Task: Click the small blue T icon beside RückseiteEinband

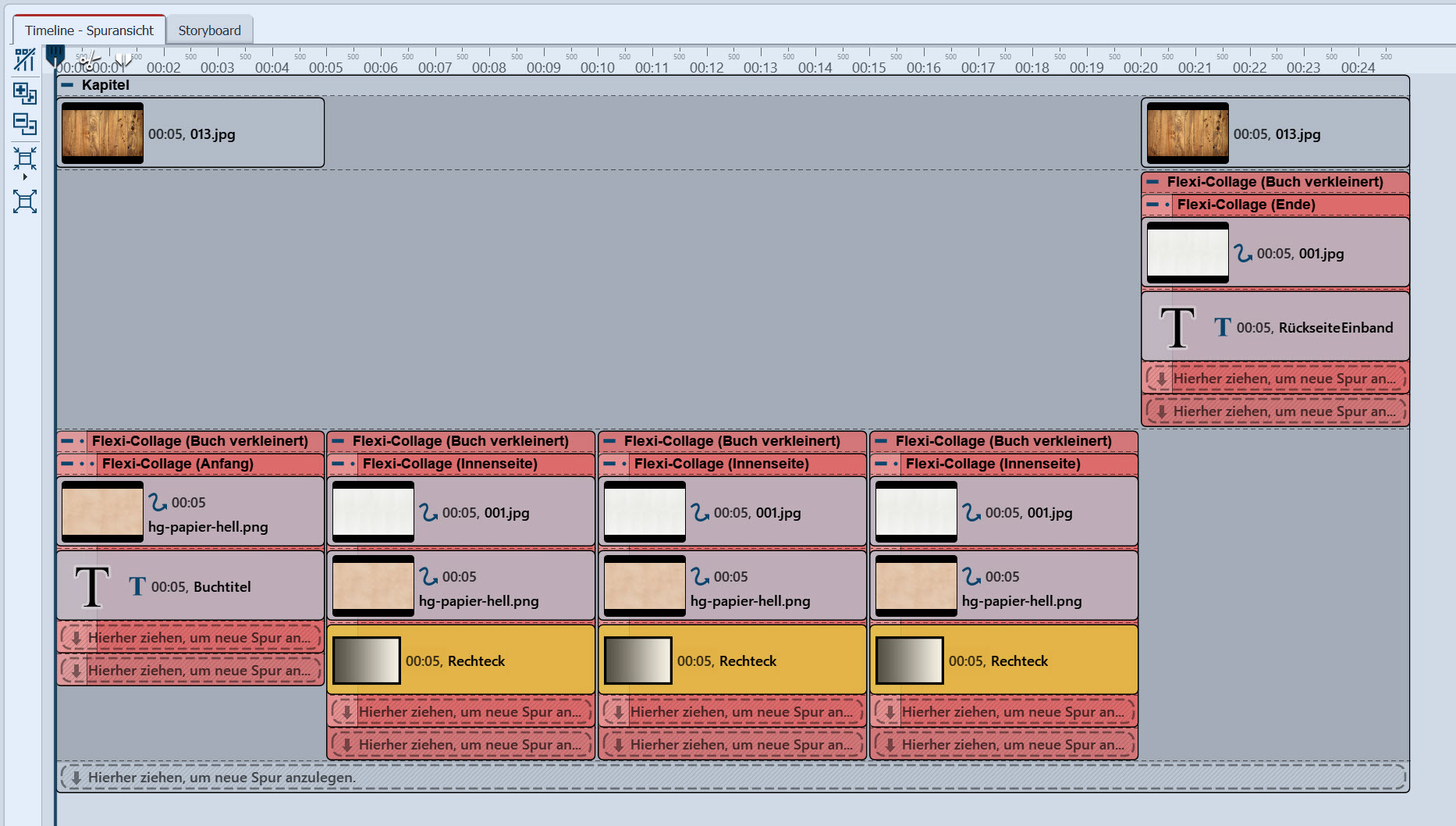Action: (x=1223, y=327)
